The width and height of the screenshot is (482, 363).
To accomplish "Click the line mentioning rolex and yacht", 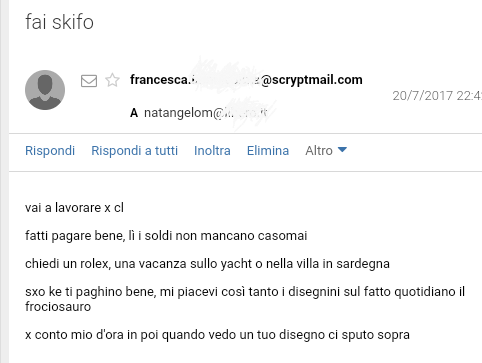I will point(207,264).
